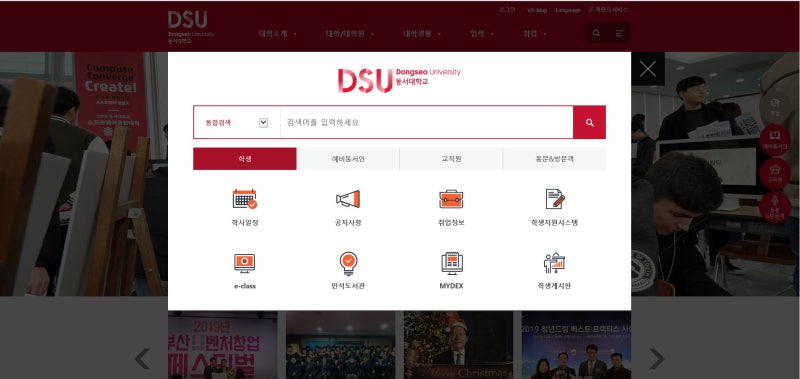Image resolution: width=800 pixels, height=379 pixels.
Task: Open the Language link
Action: [x=568, y=10]
